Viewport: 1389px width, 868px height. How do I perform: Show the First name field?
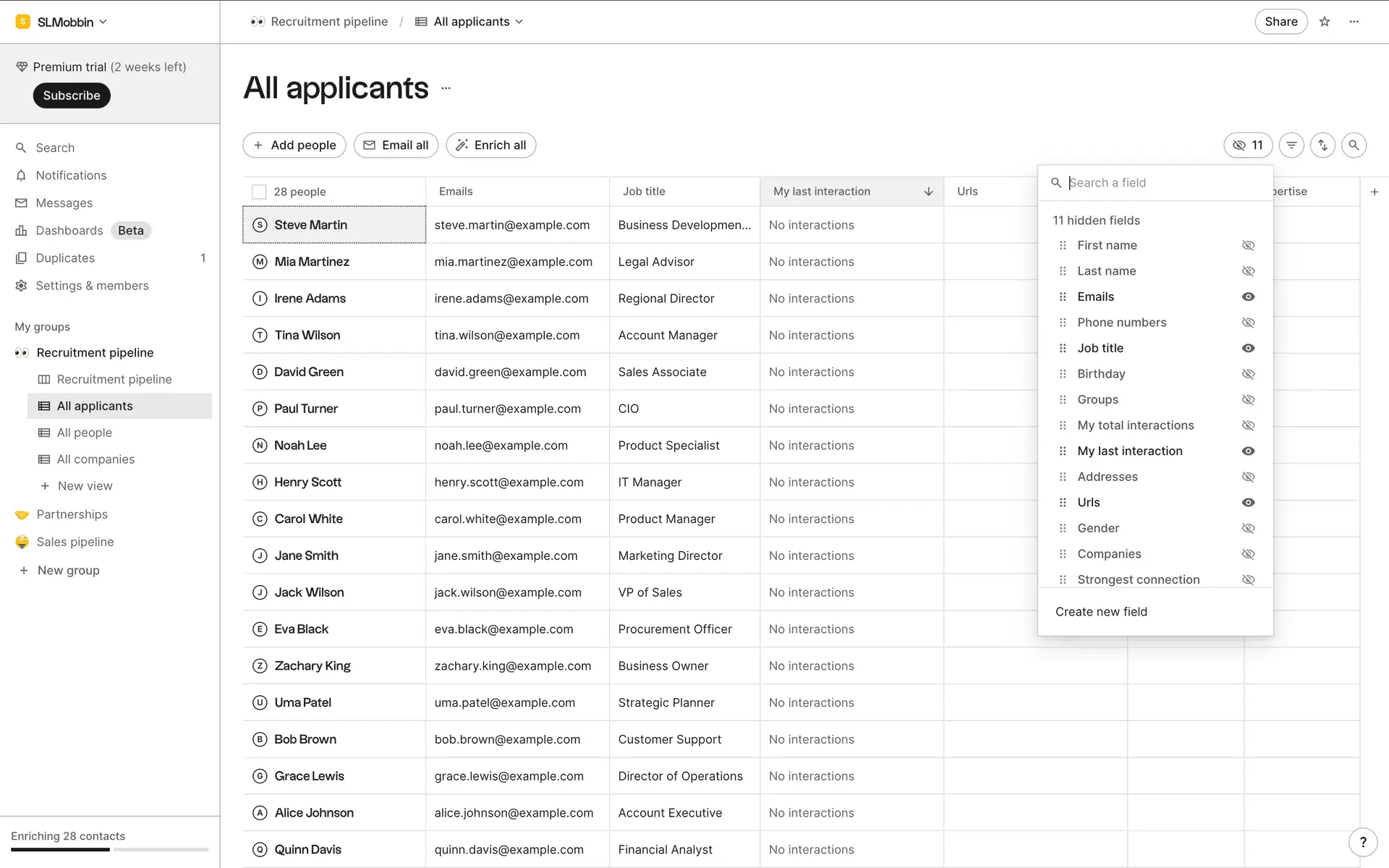1248,246
